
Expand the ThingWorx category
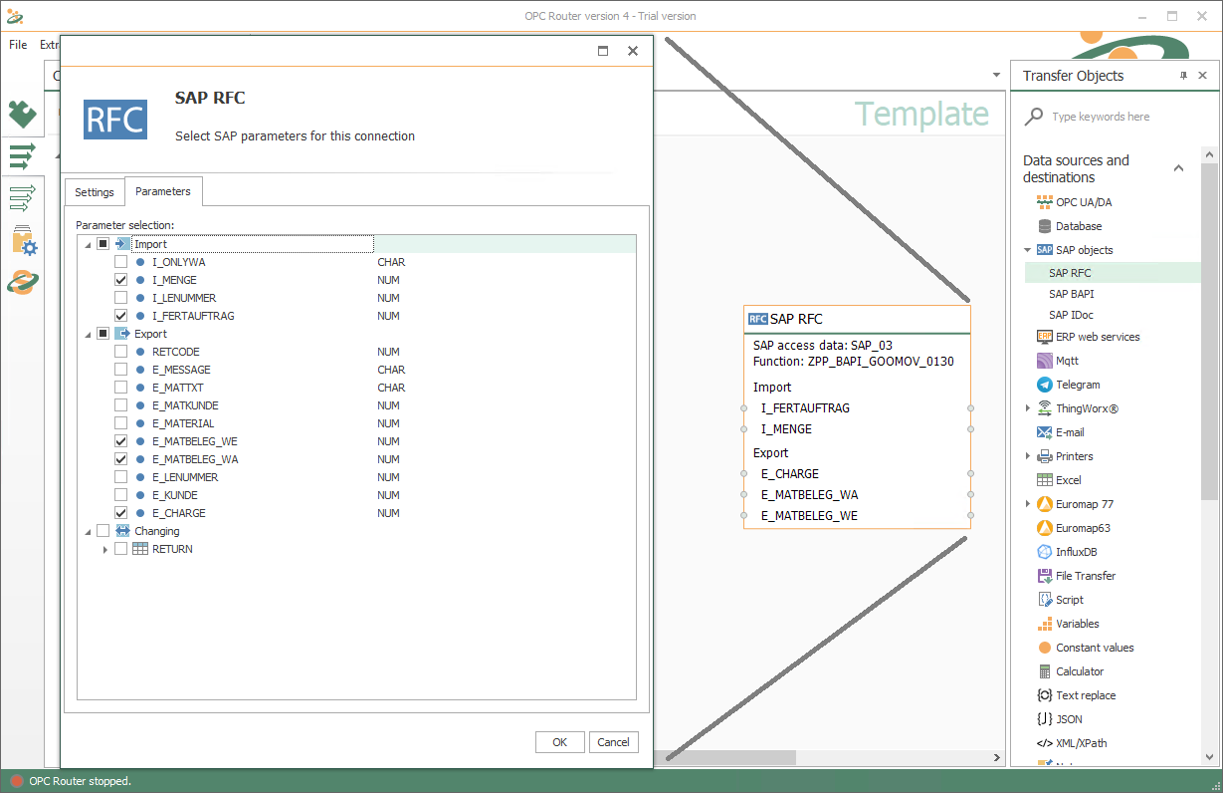click(x=1028, y=408)
